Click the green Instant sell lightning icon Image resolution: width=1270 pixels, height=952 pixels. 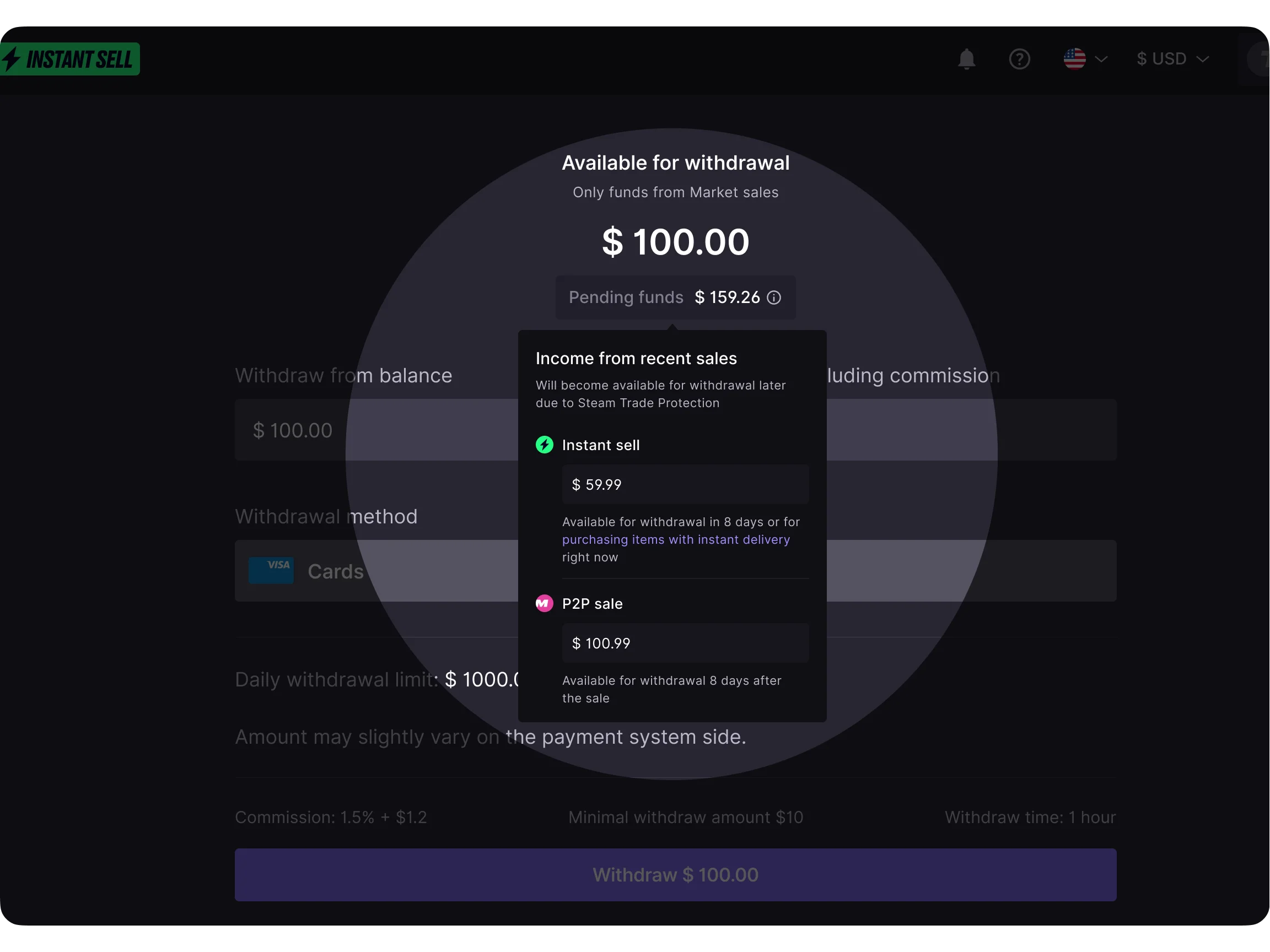pyautogui.click(x=544, y=444)
